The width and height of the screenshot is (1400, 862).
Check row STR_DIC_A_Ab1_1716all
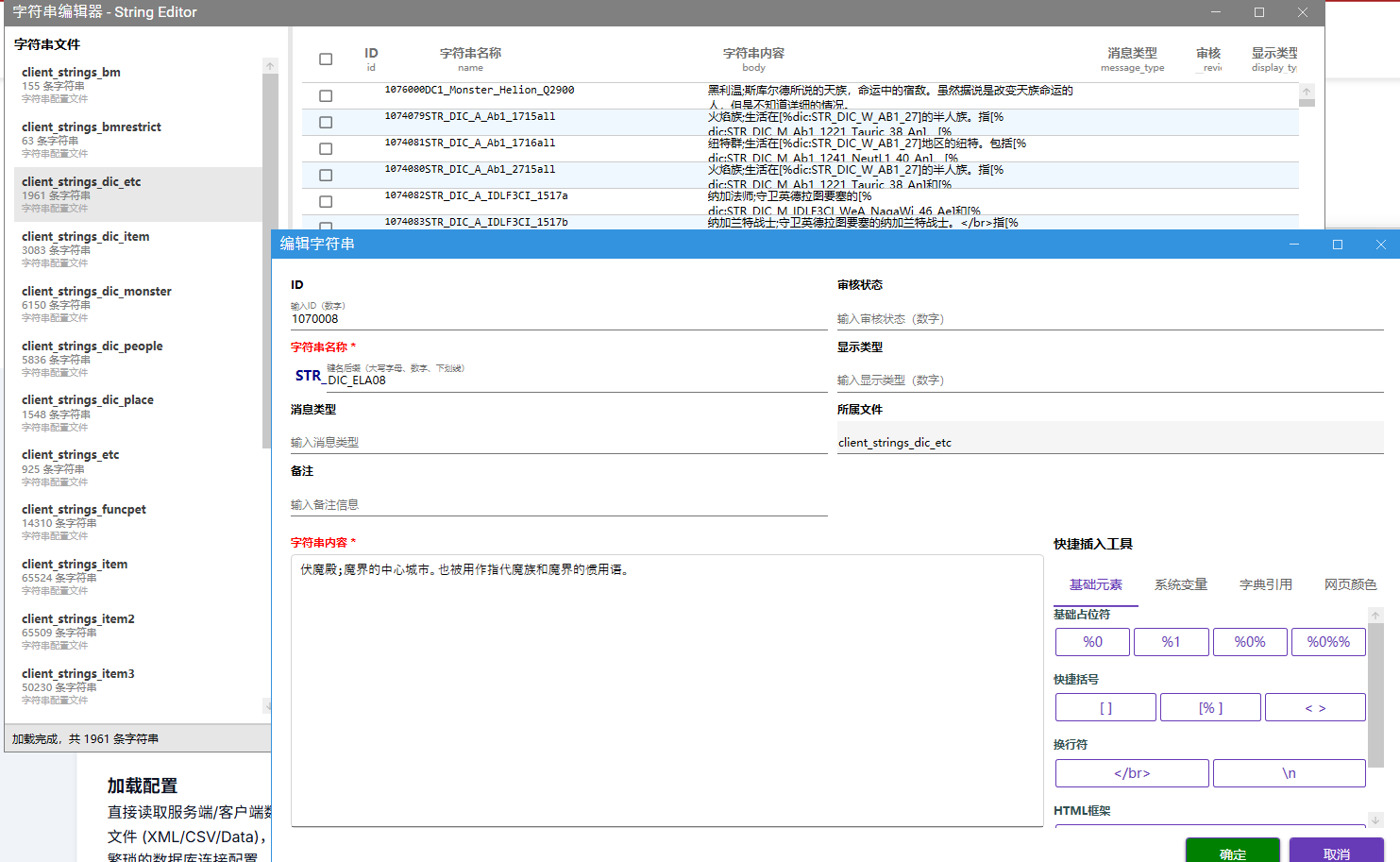click(x=326, y=148)
